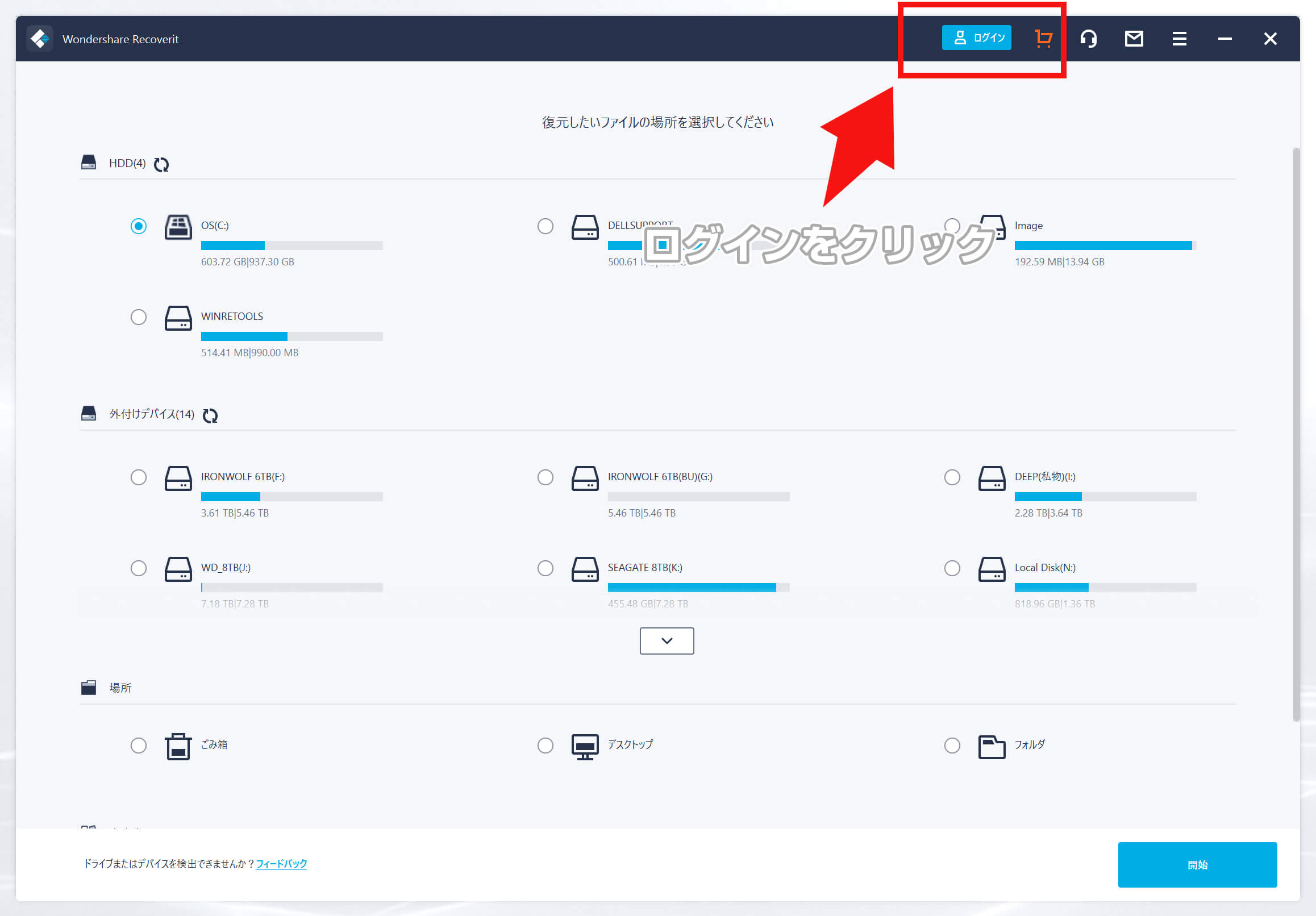The width and height of the screenshot is (1316, 916).
Task: Click the WD_8TB(J:) drive icon
Action: (x=178, y=569)
